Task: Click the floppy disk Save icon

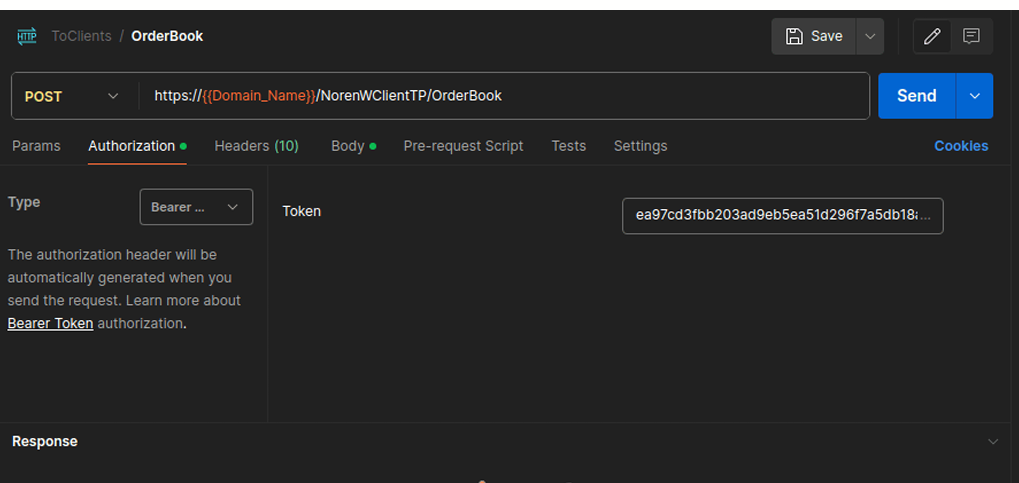Action: click(795, 36)
